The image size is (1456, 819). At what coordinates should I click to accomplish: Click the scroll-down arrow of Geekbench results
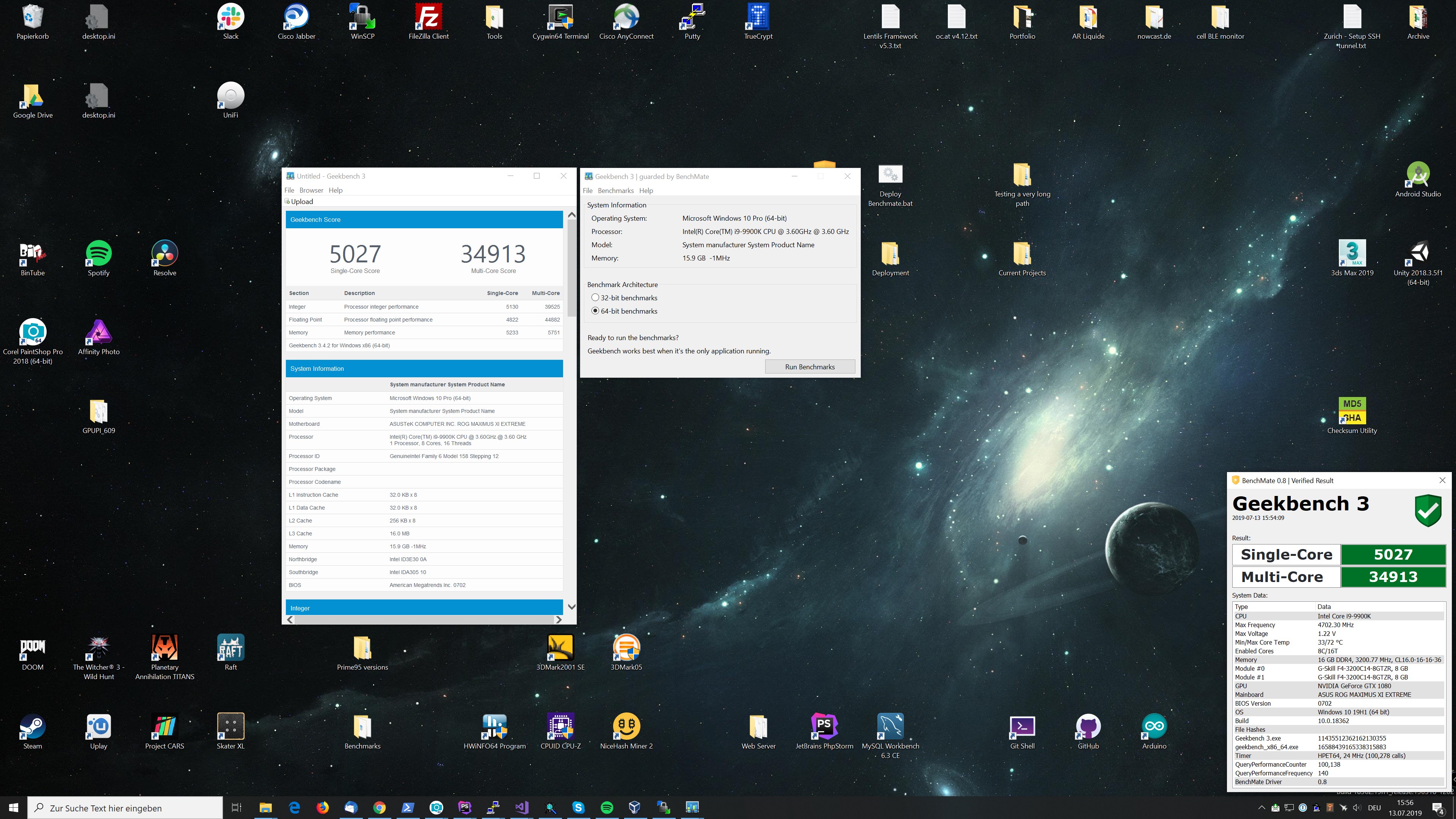[571, 607]
